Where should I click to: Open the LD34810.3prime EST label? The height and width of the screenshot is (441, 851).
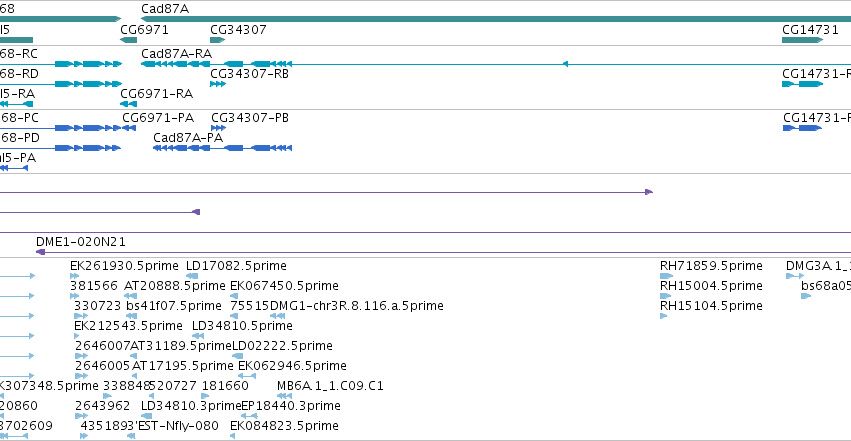[190, 406]
